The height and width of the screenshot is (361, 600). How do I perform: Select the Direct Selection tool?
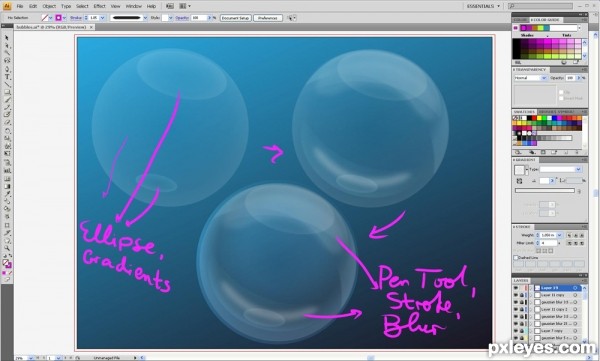(x=7, y=46)
